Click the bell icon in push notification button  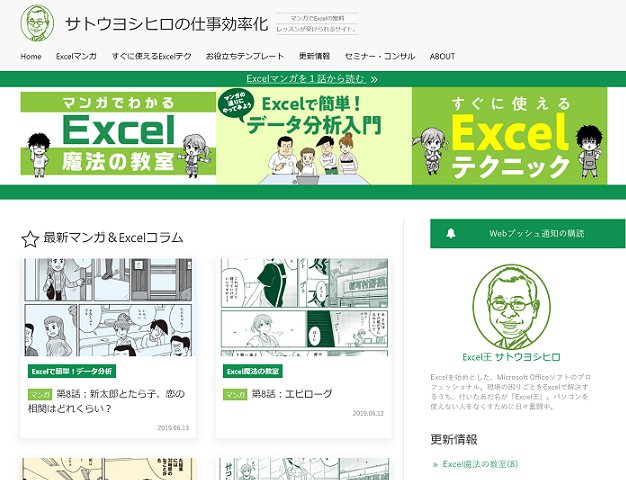[x=451, y=233]
